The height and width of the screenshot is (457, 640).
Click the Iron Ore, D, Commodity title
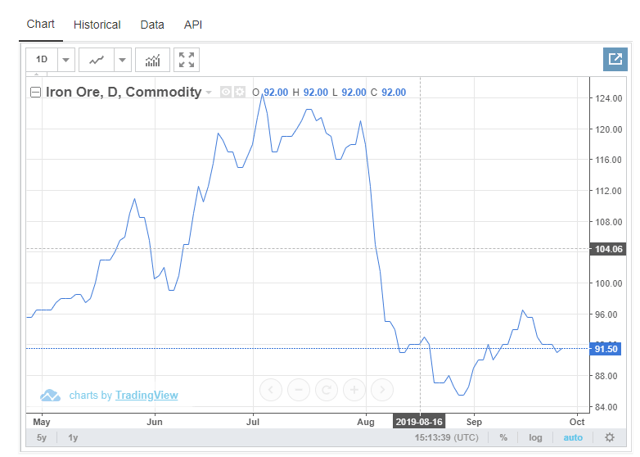coord(124,92)
